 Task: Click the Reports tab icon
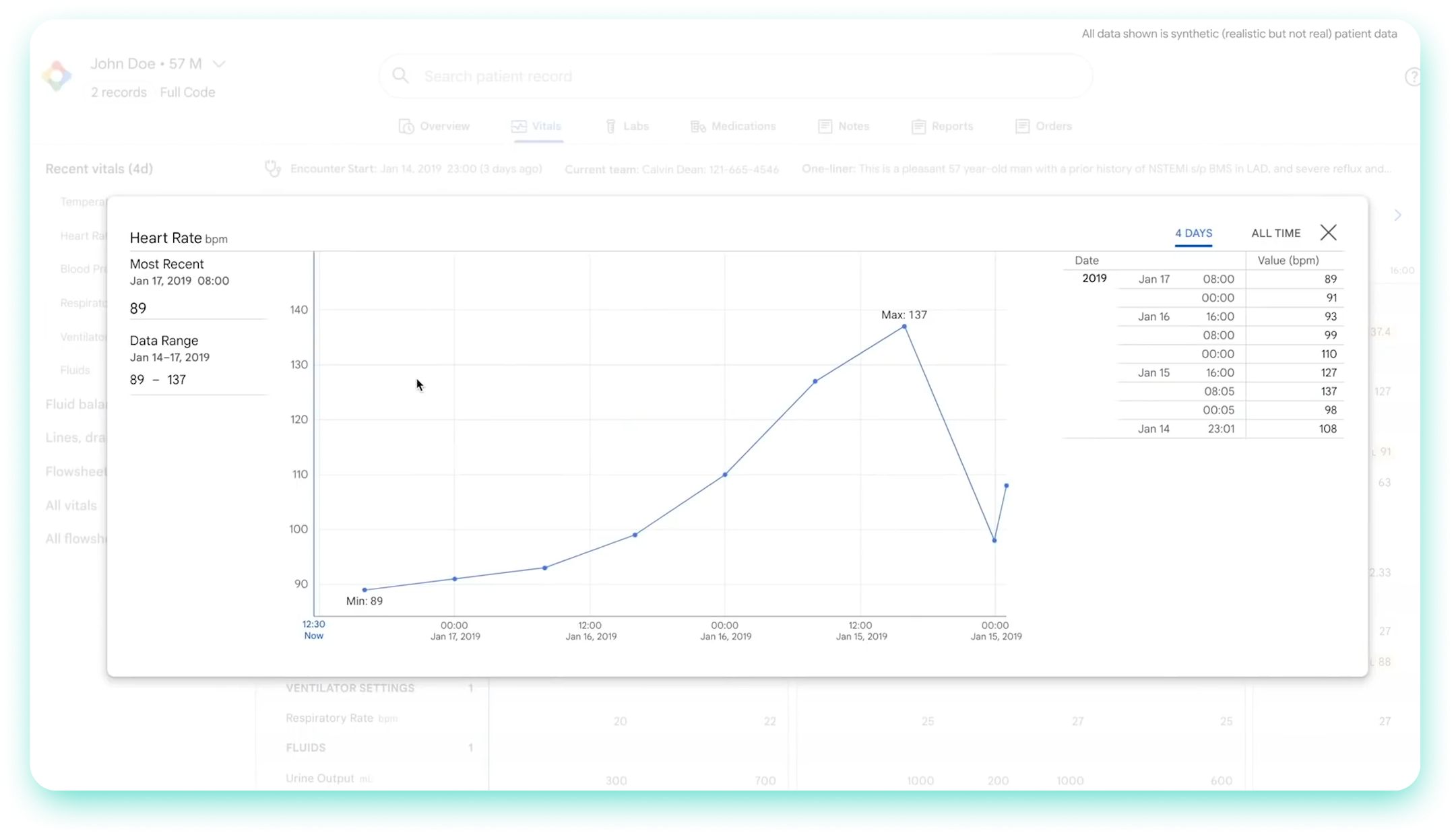[x=918, y=127]
